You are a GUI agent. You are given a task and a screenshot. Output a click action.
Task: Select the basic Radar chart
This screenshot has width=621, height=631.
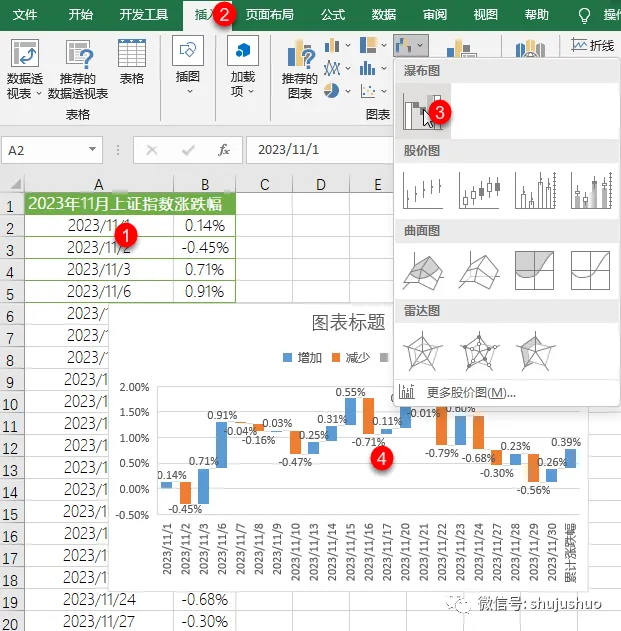point(423,351)
